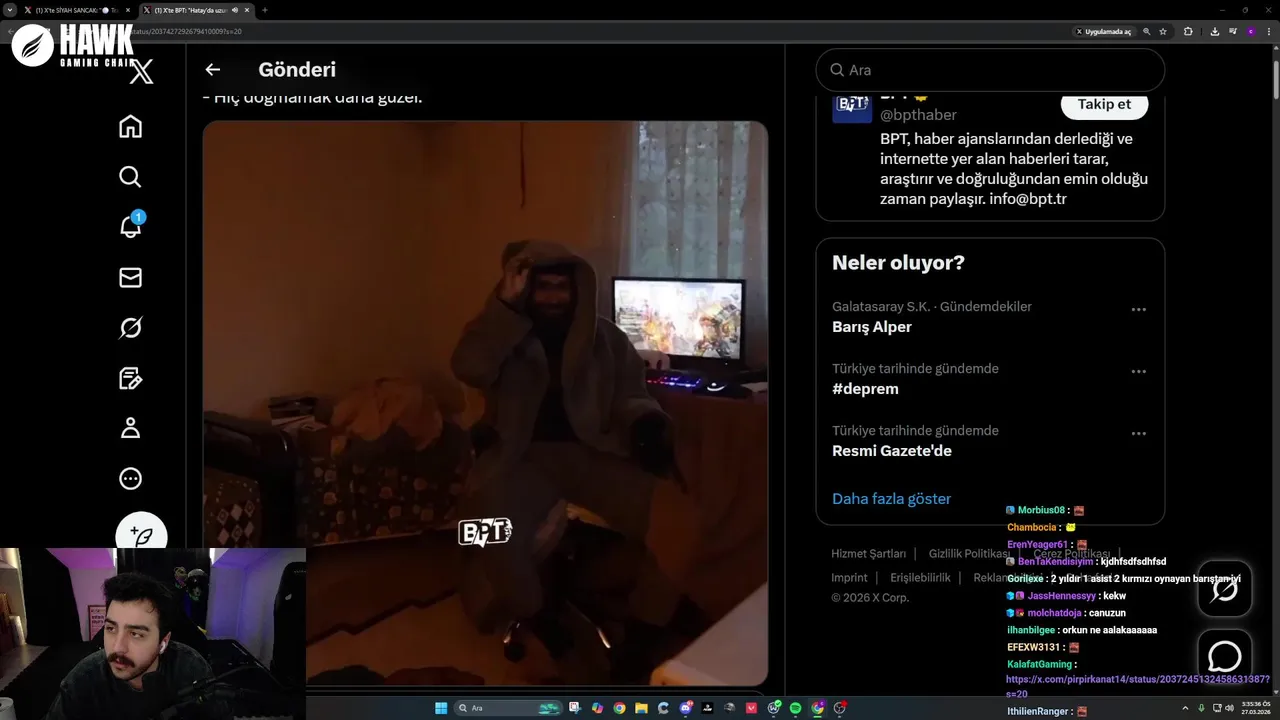Viewport: 1280px width, 720px height.
Task: Open options dots for Resmi Gazete'de trend
Action: point(1138,433)
